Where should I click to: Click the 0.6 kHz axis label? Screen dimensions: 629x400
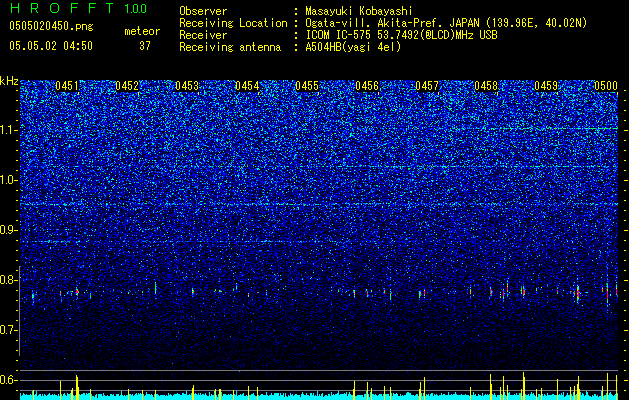point(9,380)
